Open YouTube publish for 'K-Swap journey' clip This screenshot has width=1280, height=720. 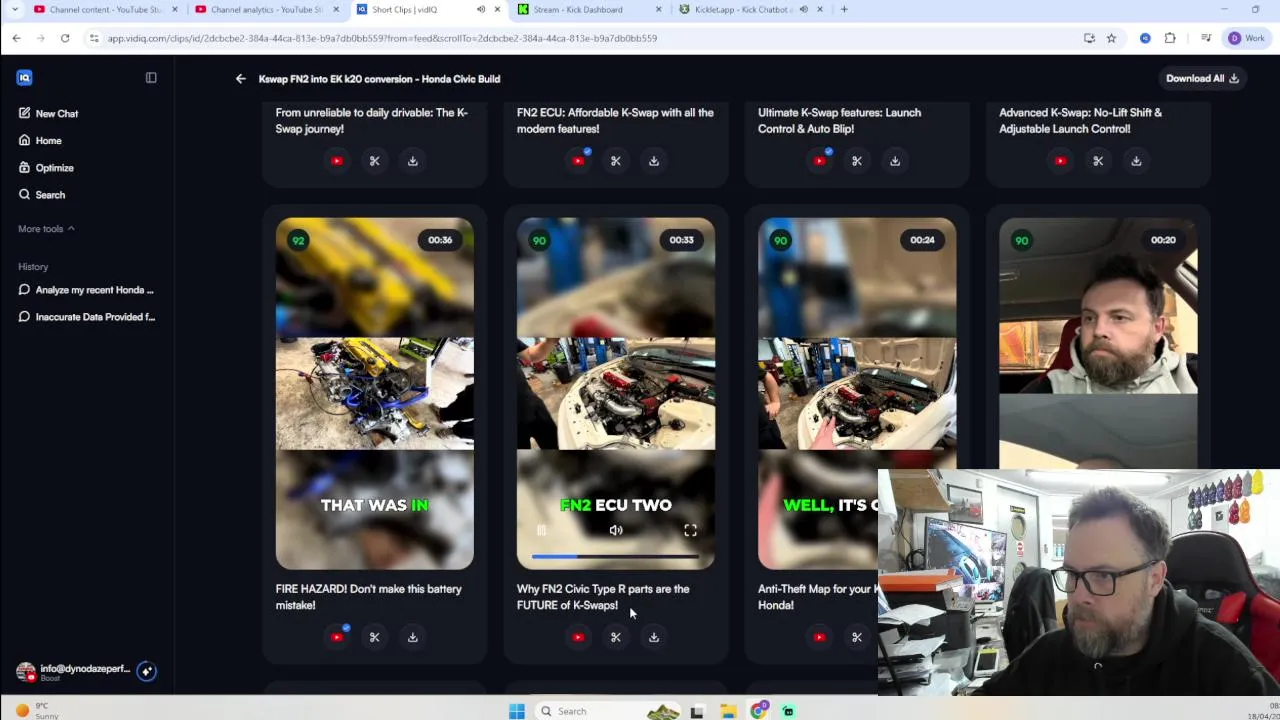point(337,161)
